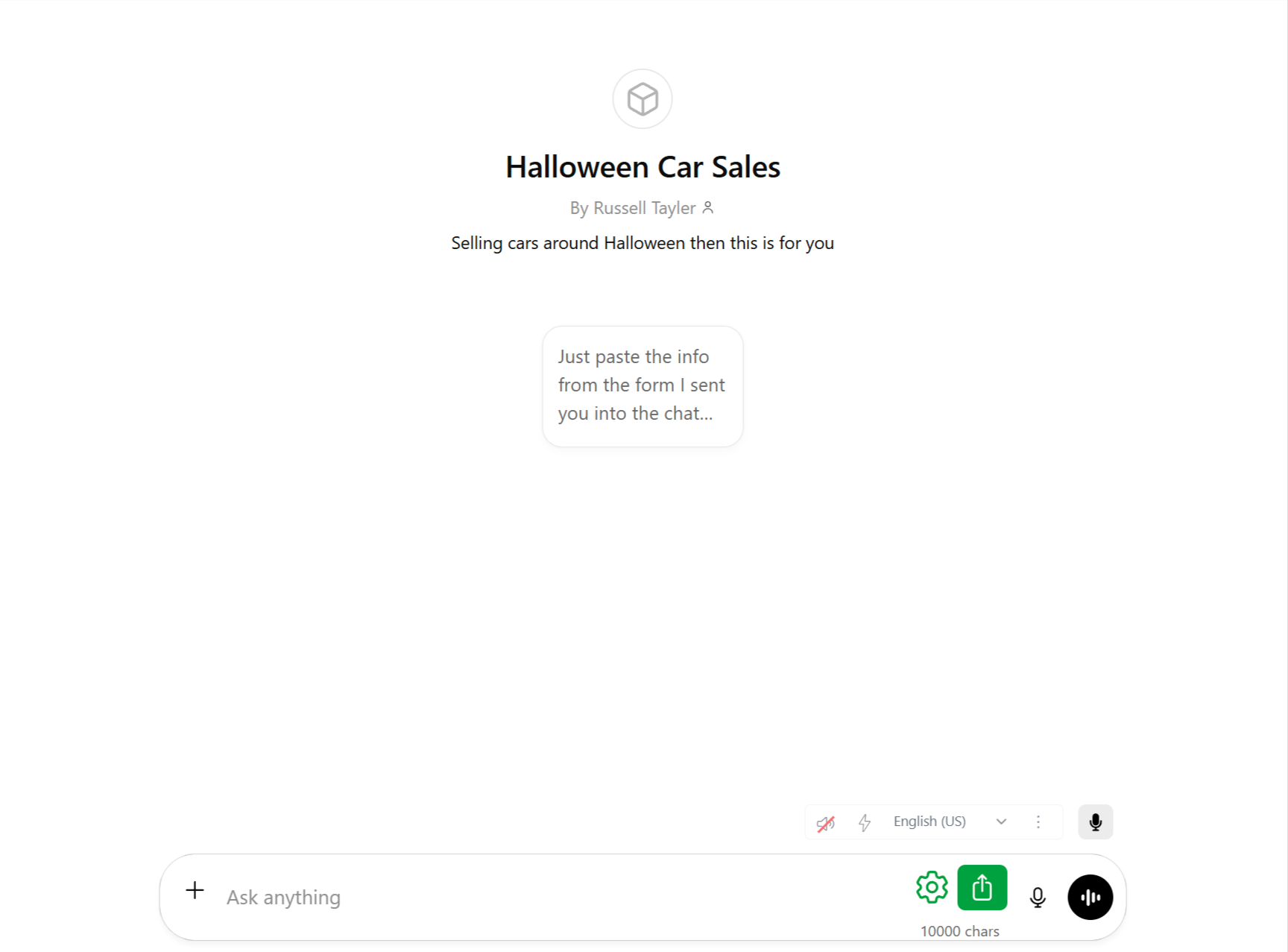The image size is (1288, 952).
Task: Click the cube GPT logo icon
Action: pyautogui.click(x=643, y=99)
